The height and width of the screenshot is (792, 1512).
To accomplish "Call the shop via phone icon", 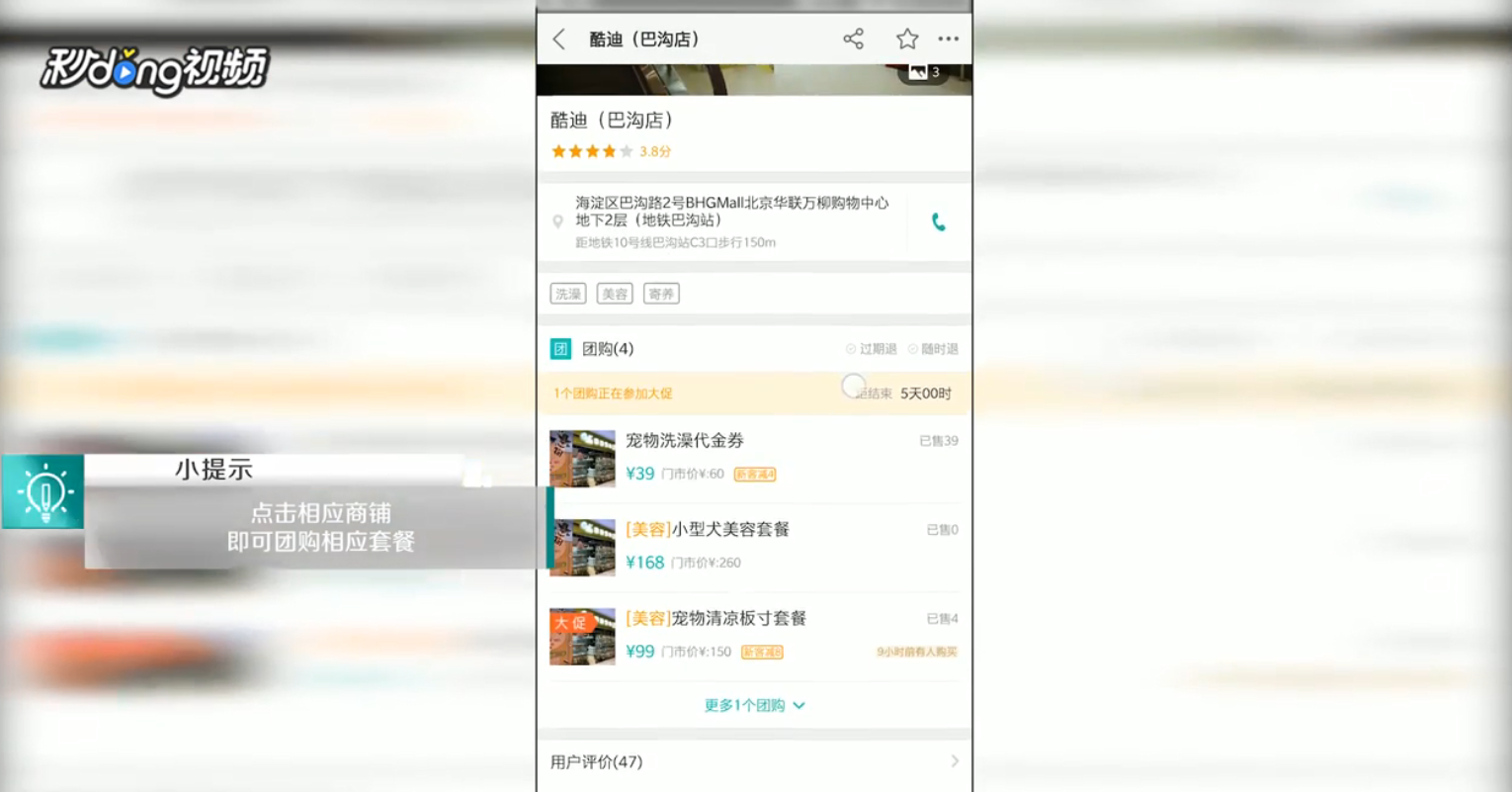I will click(x=939, y=222).
